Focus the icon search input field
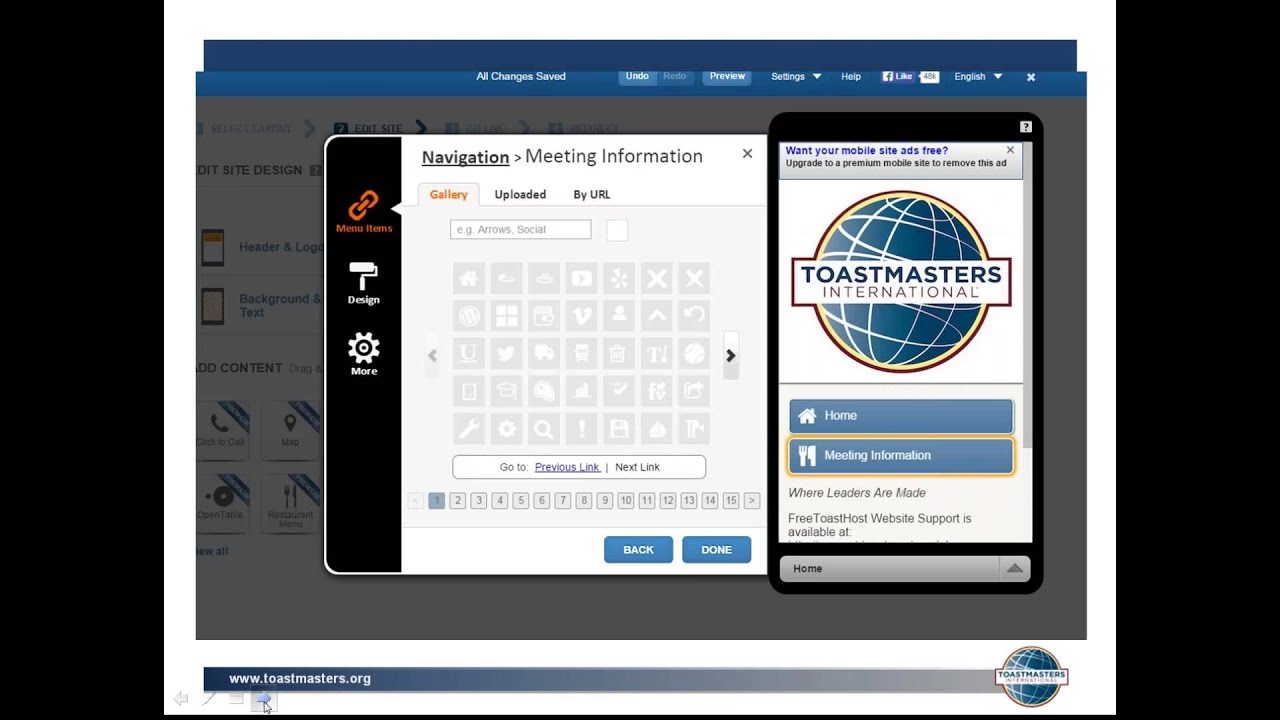 [x=520, y=230]
